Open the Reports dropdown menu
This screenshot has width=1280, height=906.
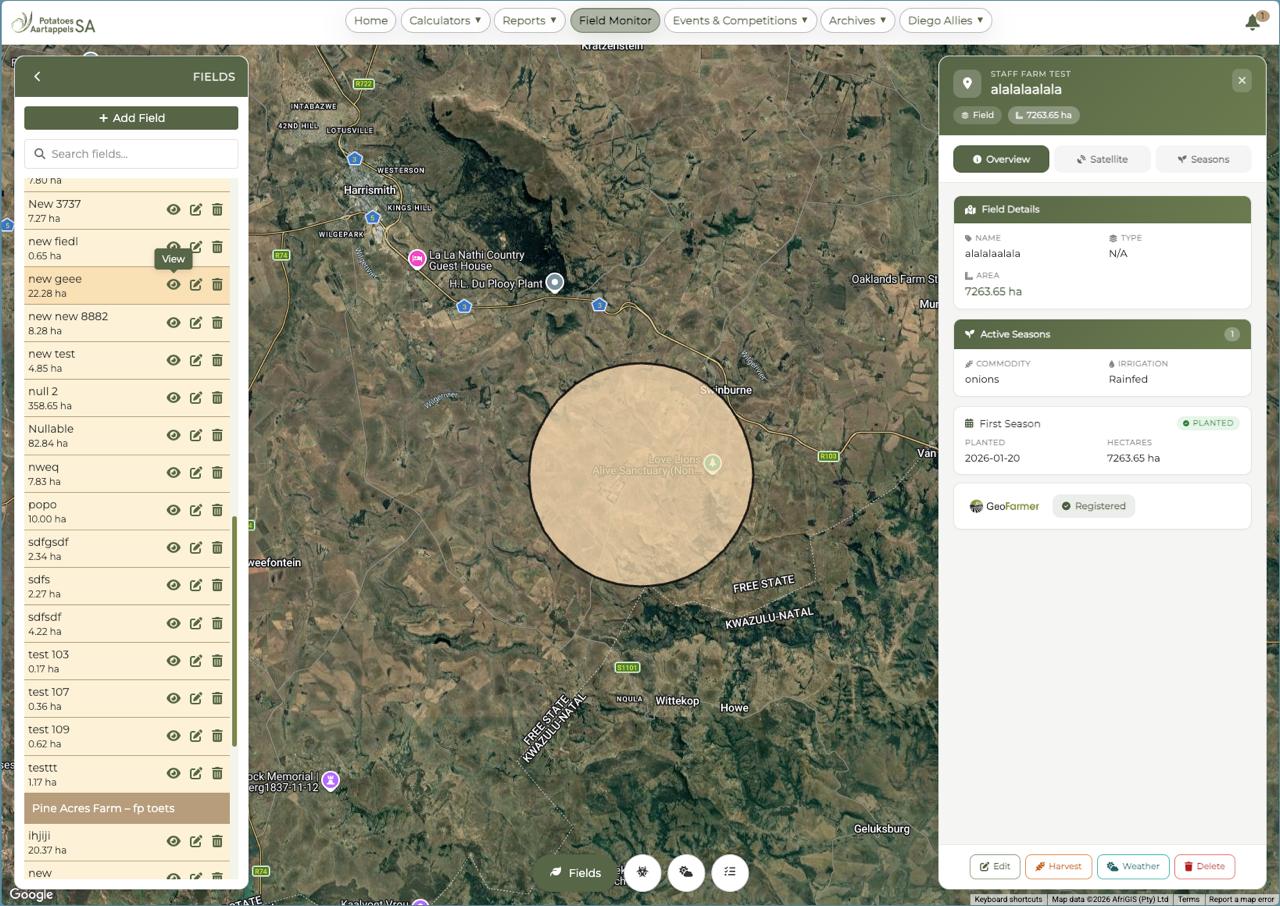530,20
